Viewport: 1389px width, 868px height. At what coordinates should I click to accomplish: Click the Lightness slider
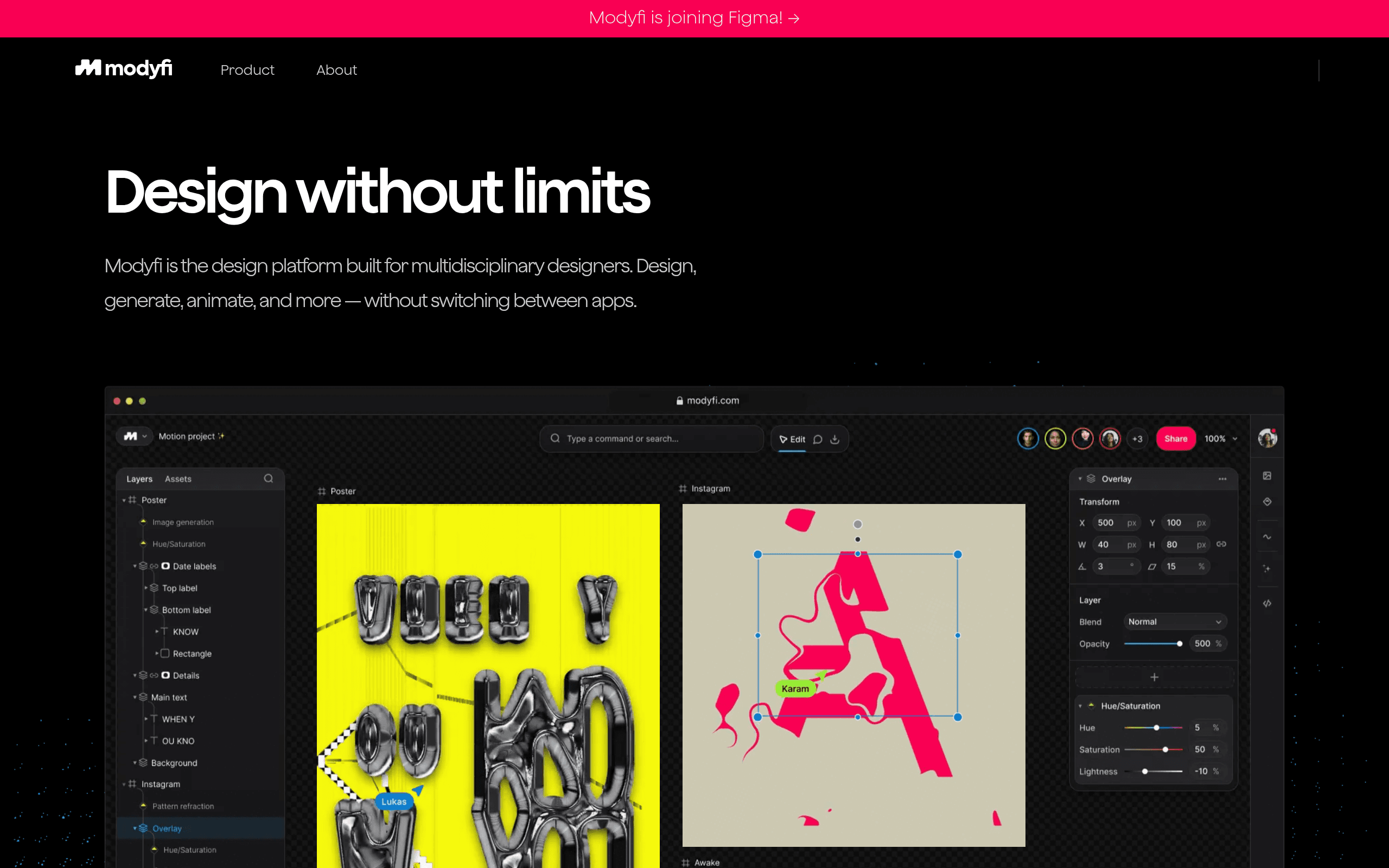[x=1153, y=771]
